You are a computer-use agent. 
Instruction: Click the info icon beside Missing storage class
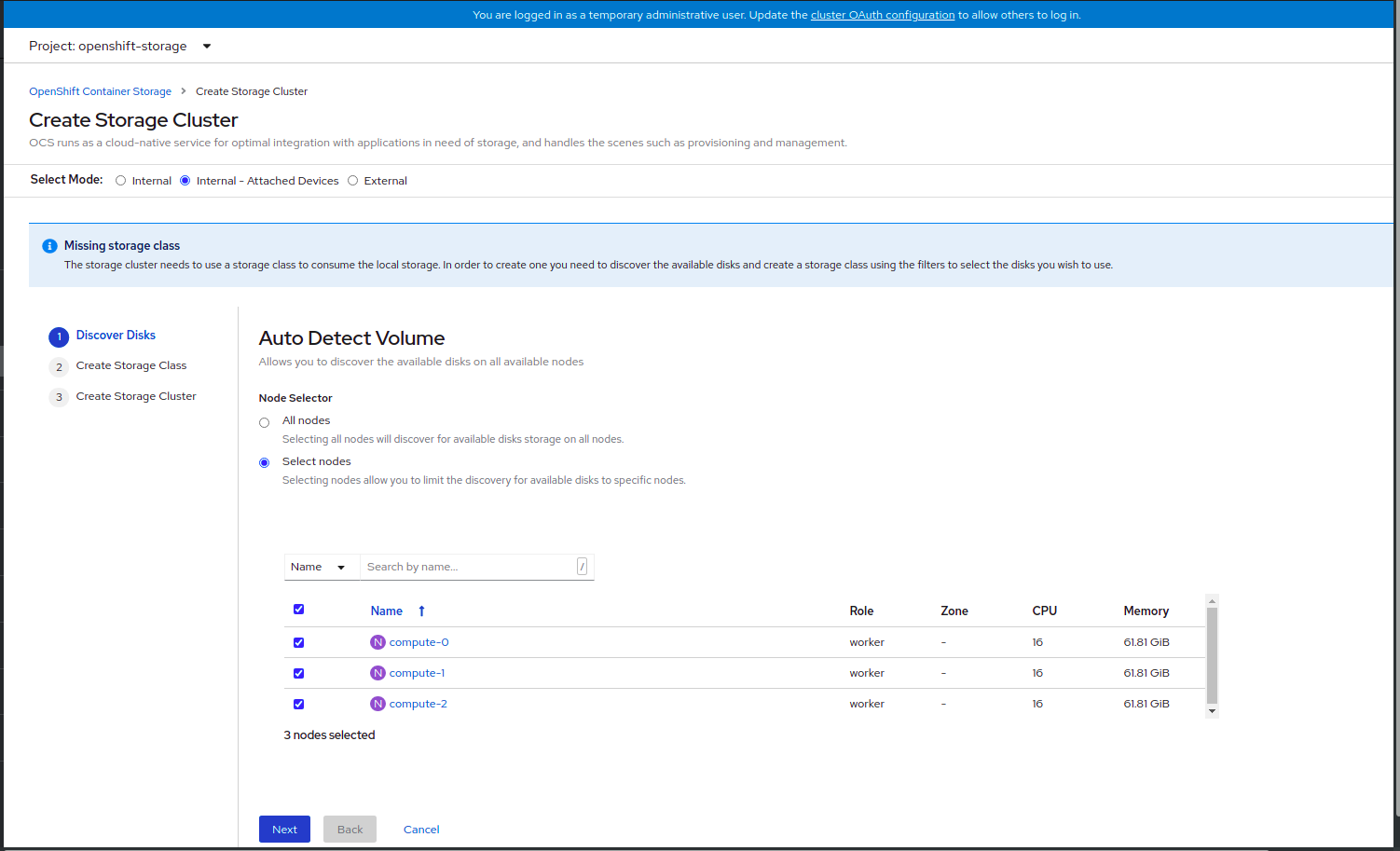pyautogui.click(x=49, y=246)
